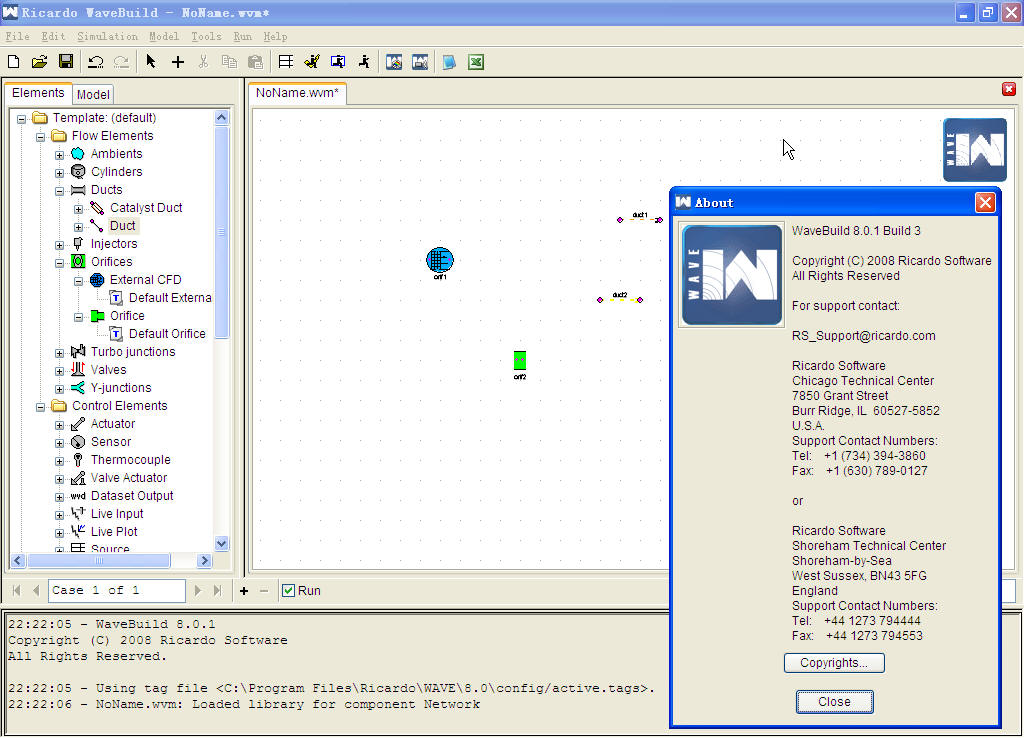
Task: Click the running man toolbar icon
Action: (364, 61)
